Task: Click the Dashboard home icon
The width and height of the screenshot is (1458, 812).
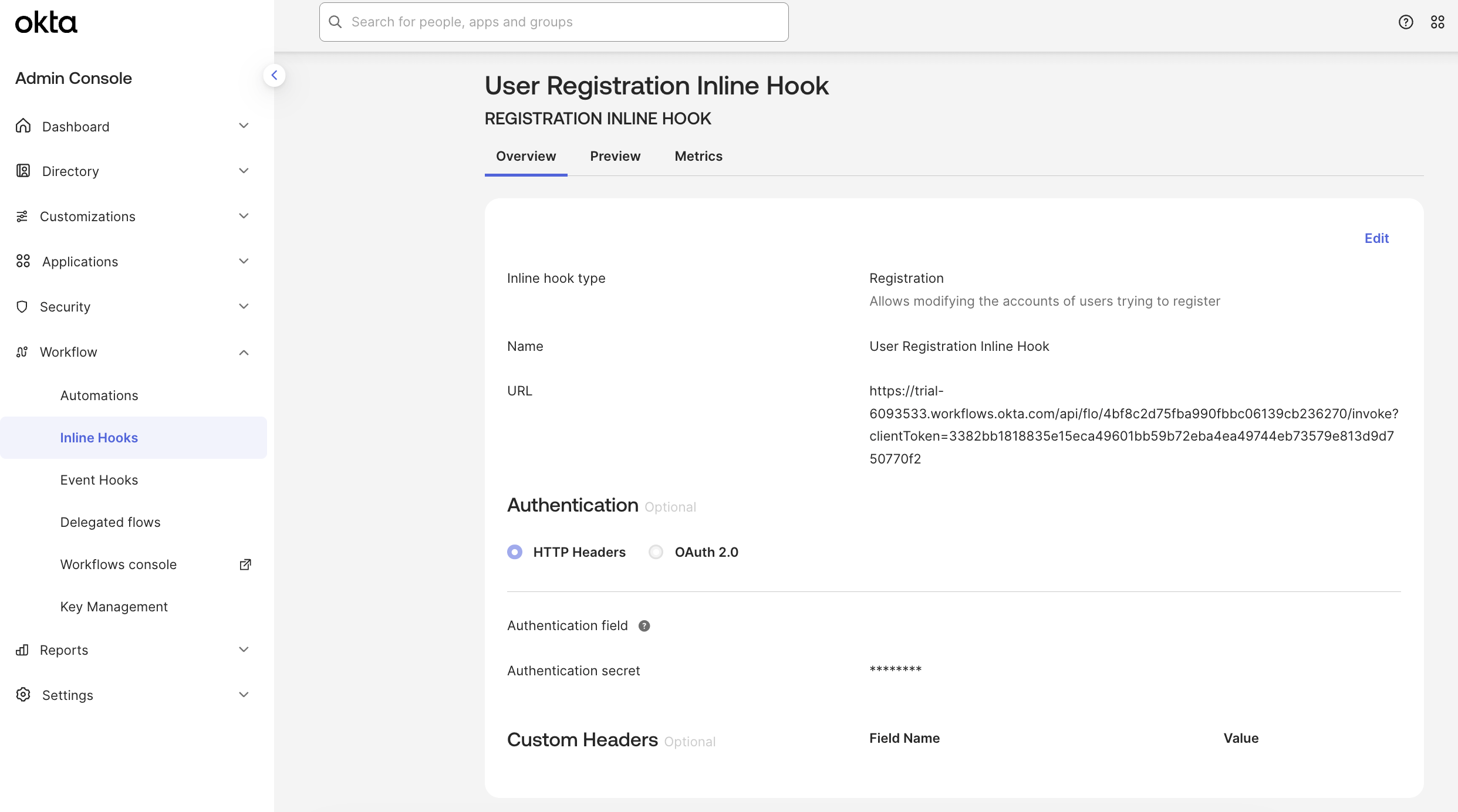Action: 23,126
